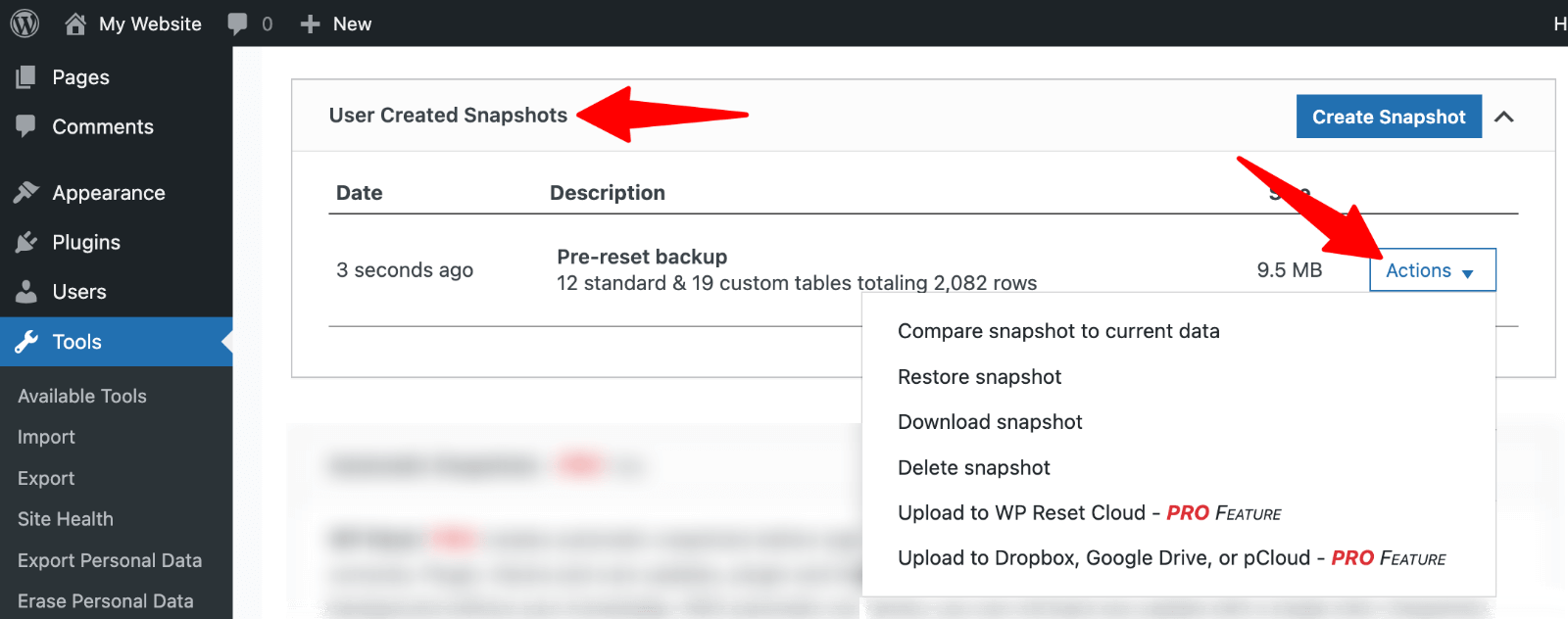This screenshot has width=1568, height=619.
Task: Open Site Health from the sidebar
Action: click(x=65, y=518)
